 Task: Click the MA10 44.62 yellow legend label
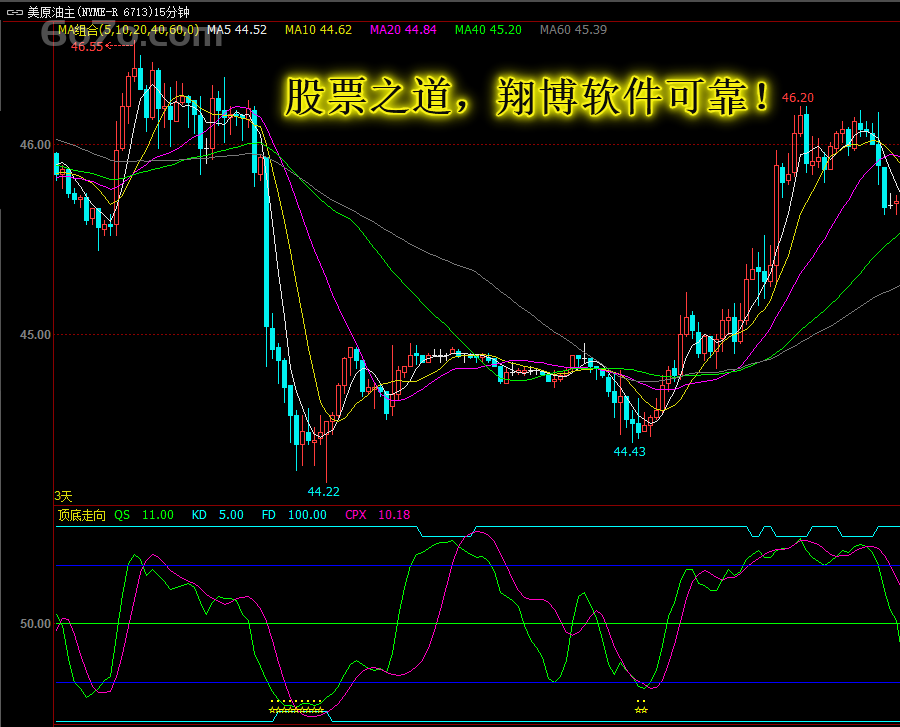(x=318, y=30)
